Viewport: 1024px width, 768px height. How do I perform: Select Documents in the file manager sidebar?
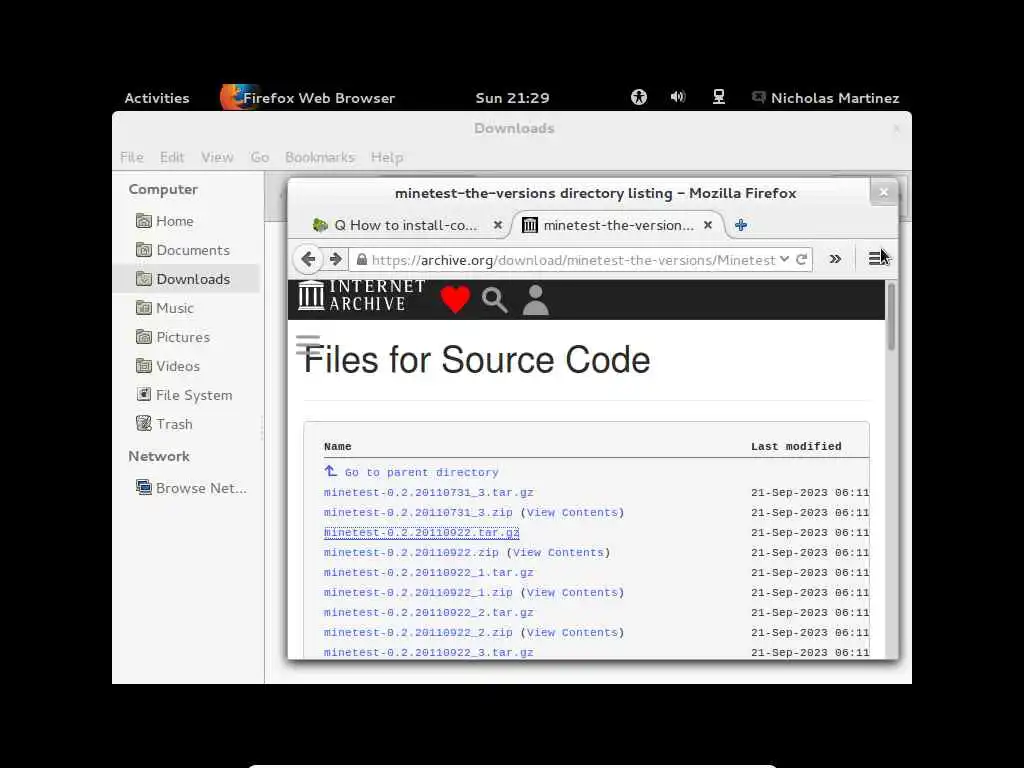coord(187,250)
